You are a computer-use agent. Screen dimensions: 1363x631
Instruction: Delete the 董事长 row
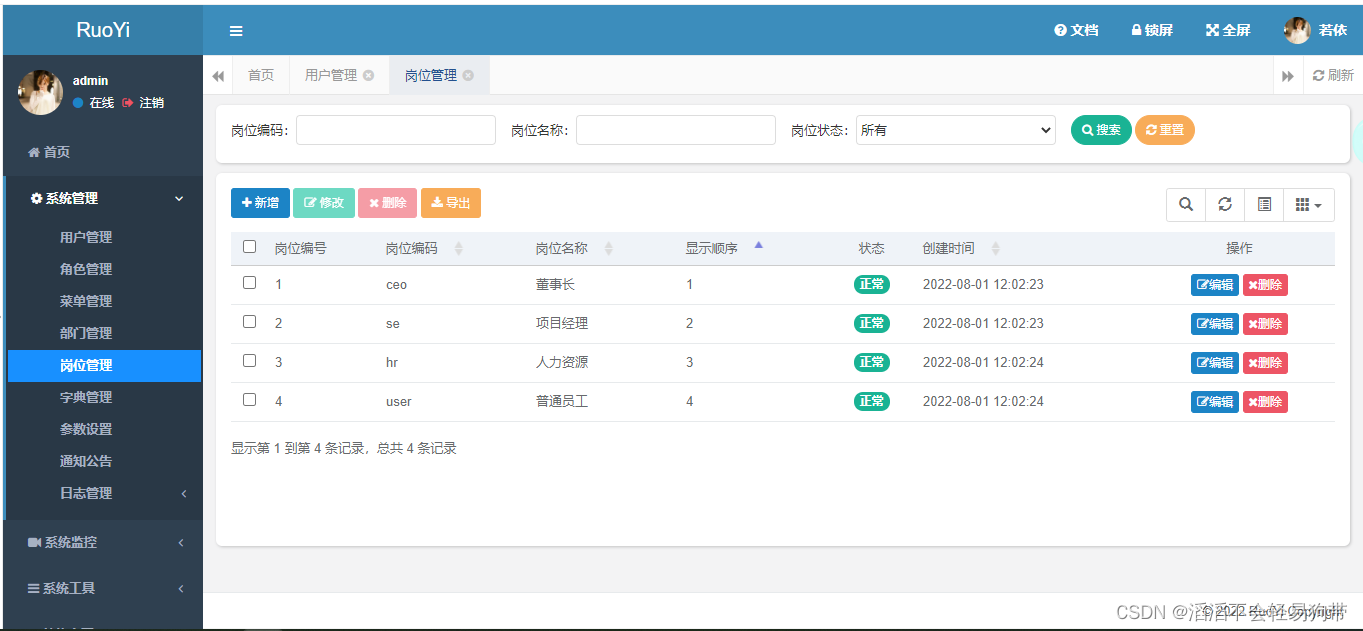coord(1265,285)
